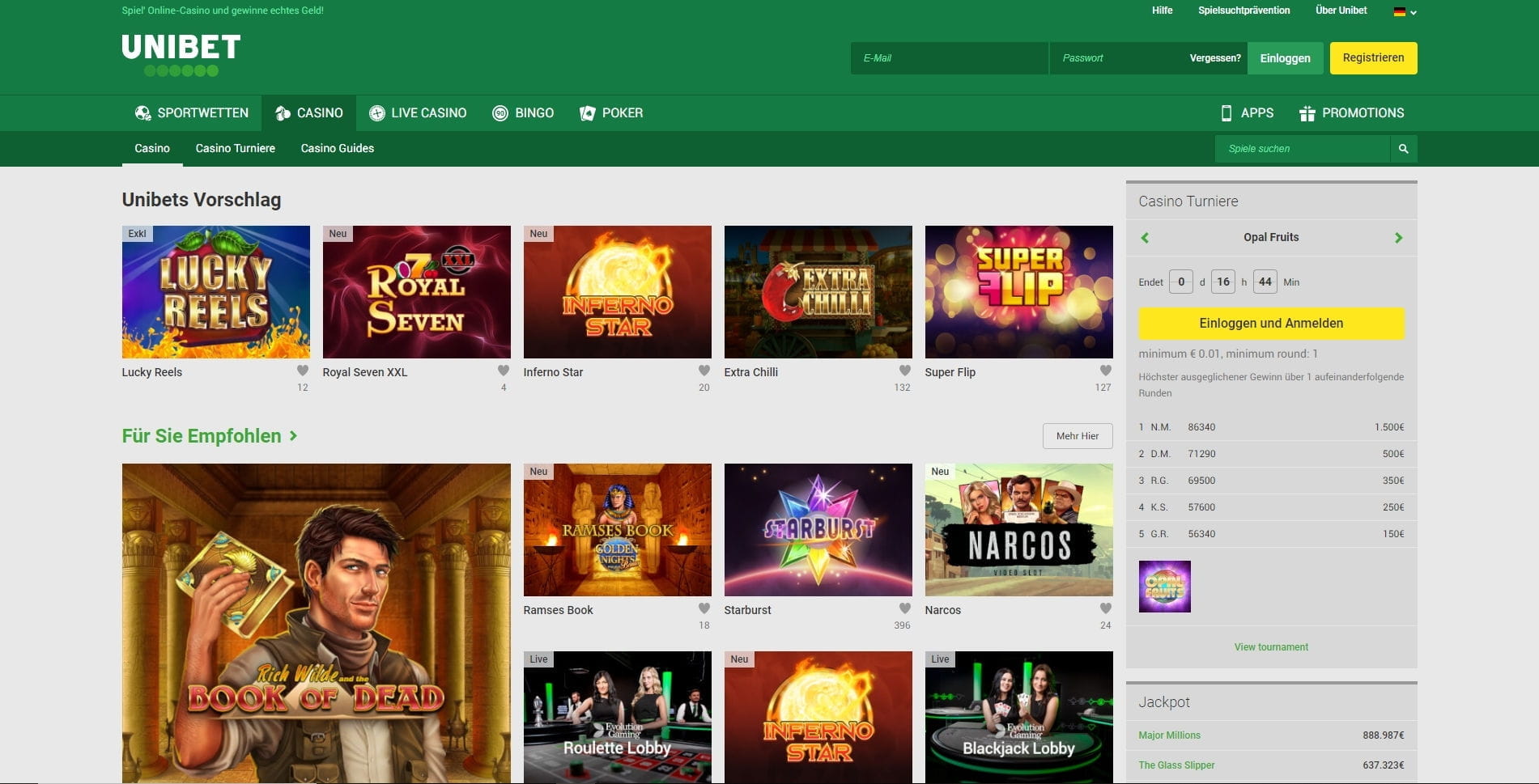Favorite Starburst with heart icon

[x=905, y=608]
